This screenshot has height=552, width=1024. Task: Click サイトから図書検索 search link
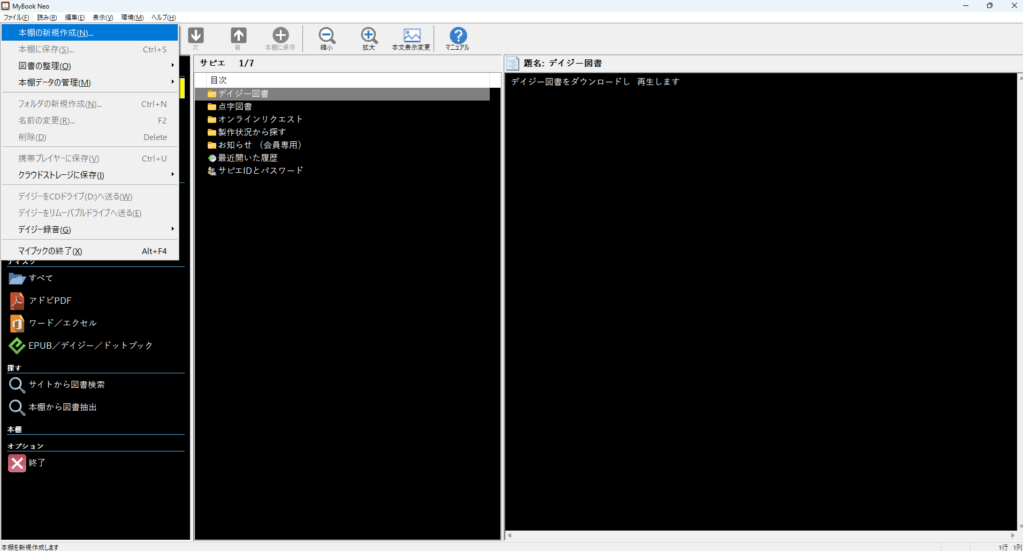pos(66,385)
